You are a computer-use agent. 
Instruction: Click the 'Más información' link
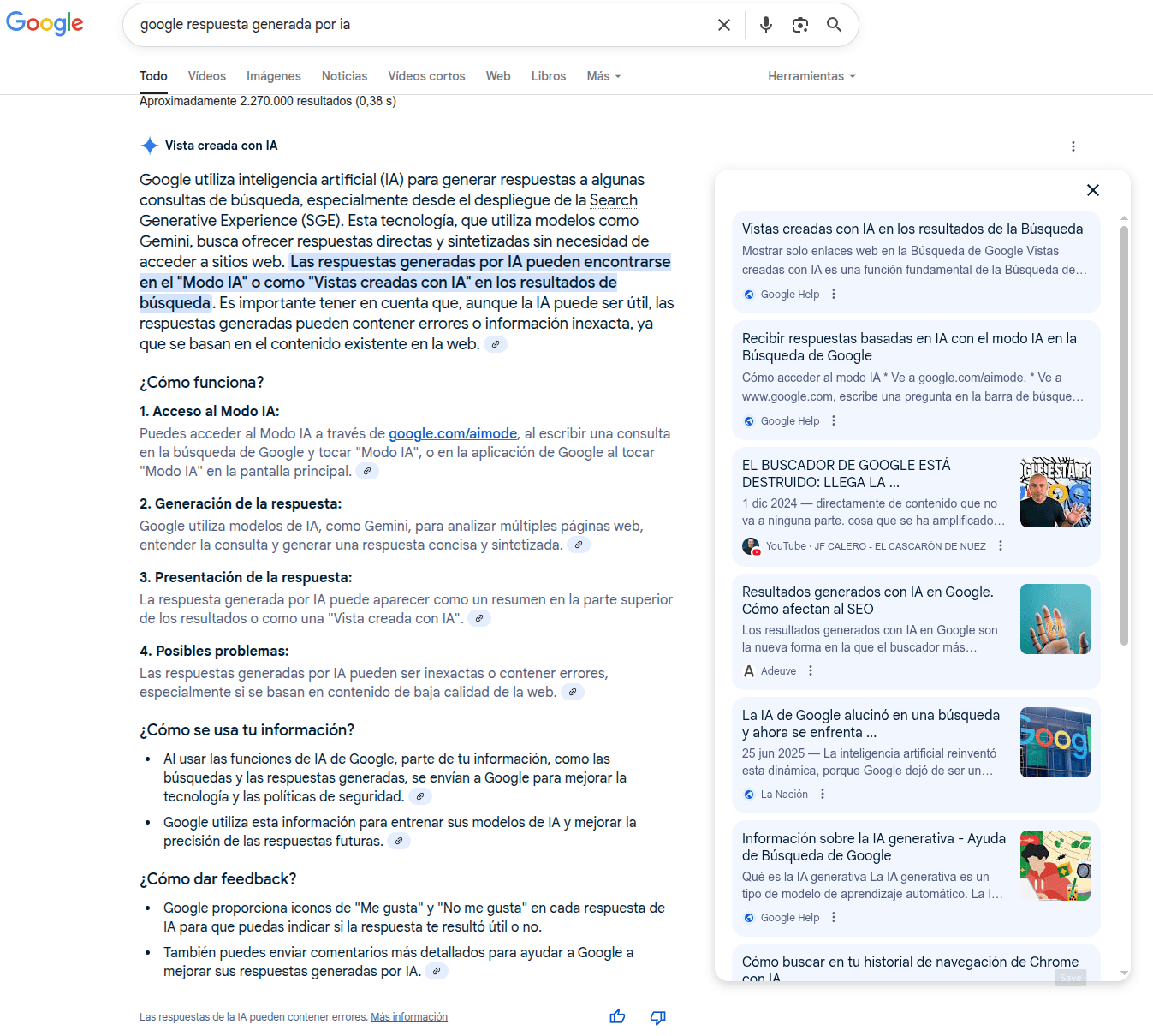tap(408, 1017)
